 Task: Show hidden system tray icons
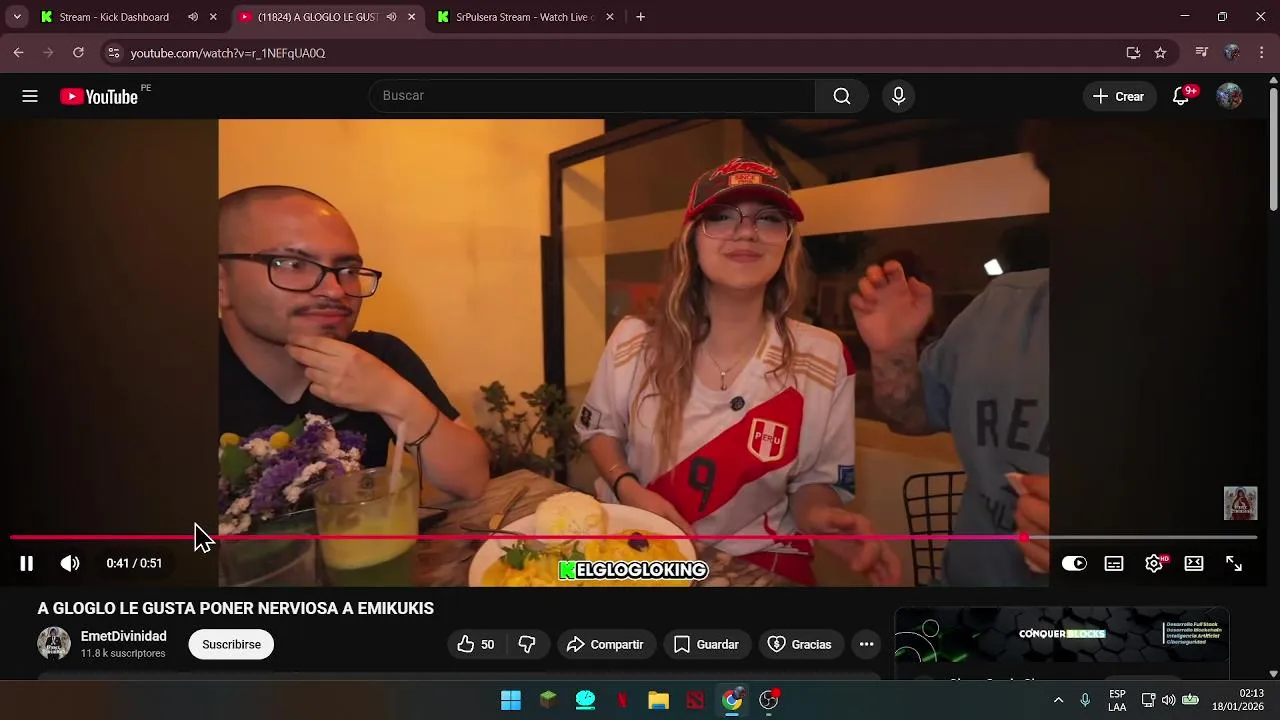pos(1058,700)
